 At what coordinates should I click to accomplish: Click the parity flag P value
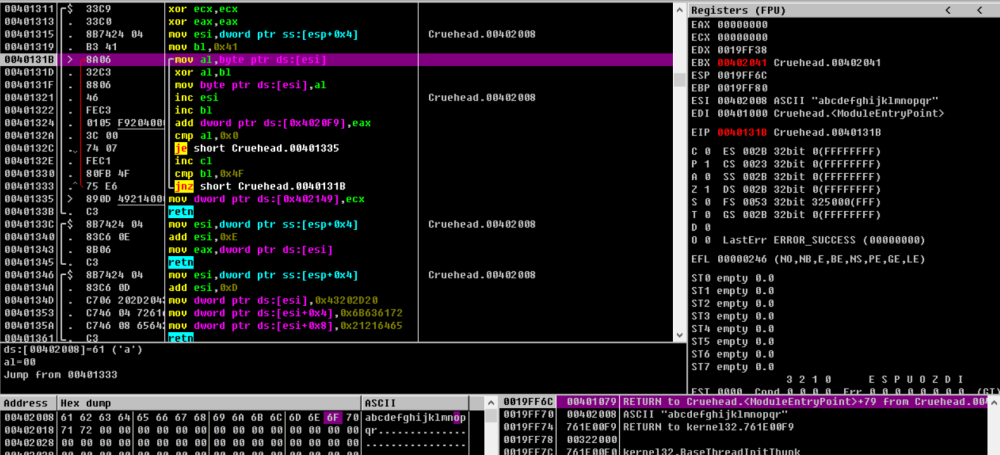click(708, 165)
